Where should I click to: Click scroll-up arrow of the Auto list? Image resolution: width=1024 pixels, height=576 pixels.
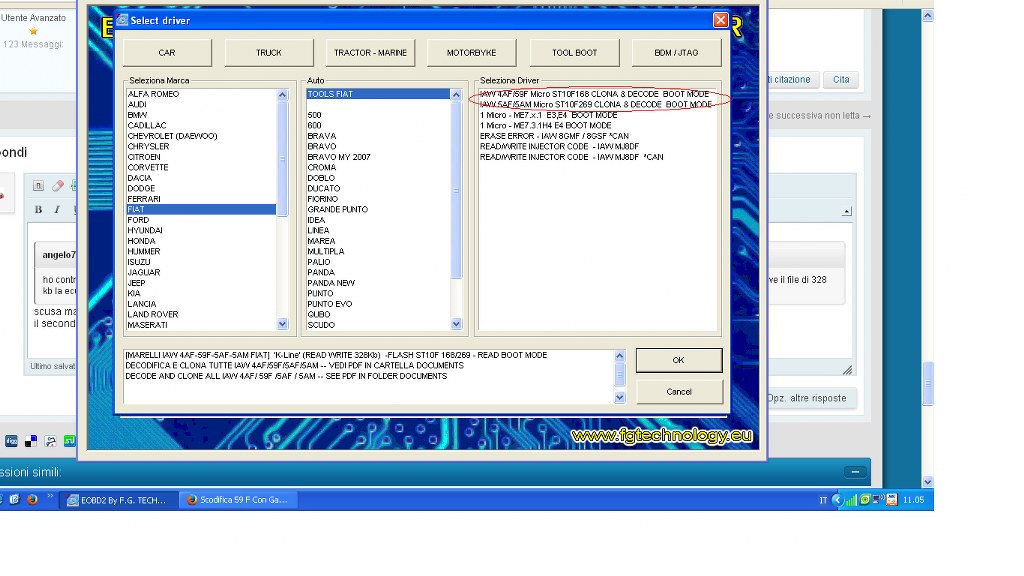[456, 95]
